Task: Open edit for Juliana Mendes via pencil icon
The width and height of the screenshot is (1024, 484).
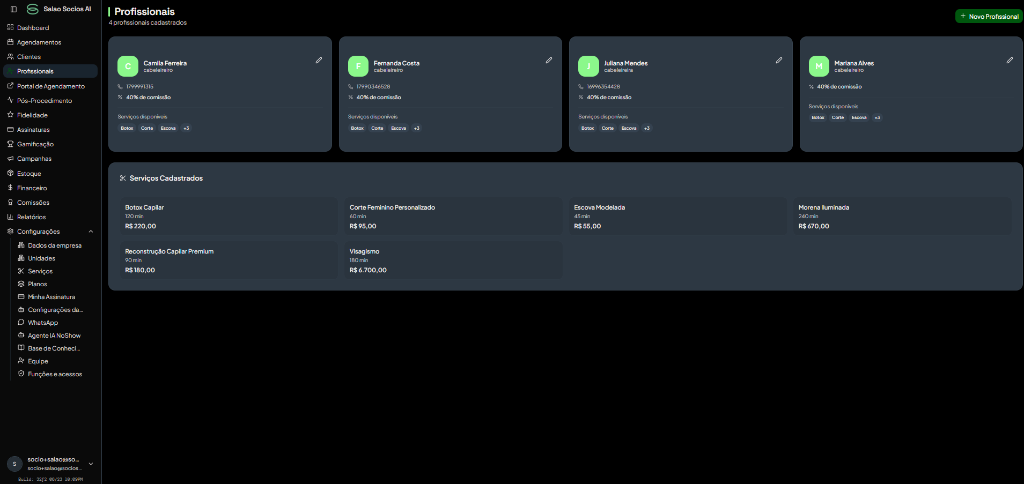Action: click(x=778, y=60)
